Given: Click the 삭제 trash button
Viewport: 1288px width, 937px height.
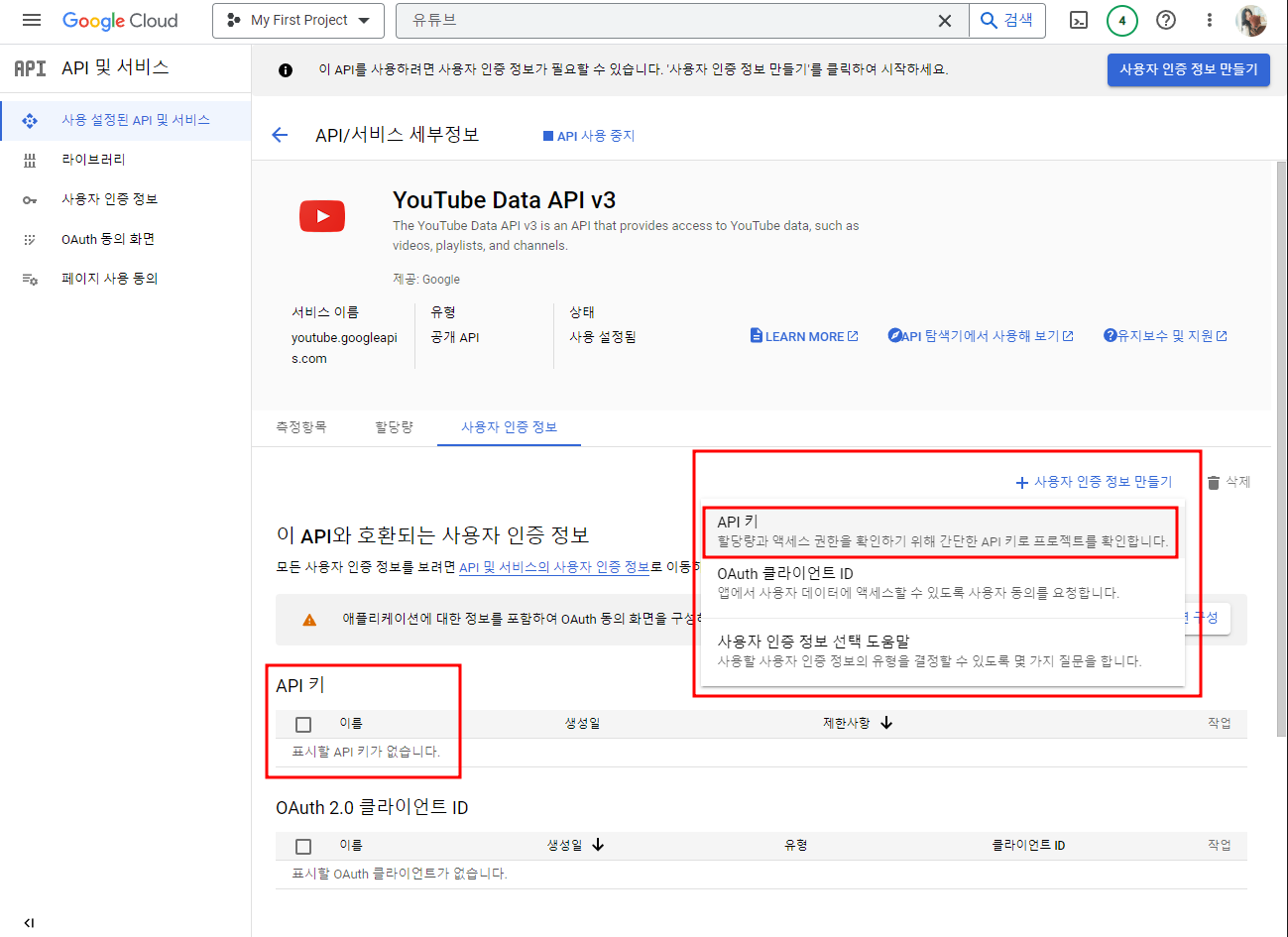Looking at the screenshot, I should point(1229,482).
